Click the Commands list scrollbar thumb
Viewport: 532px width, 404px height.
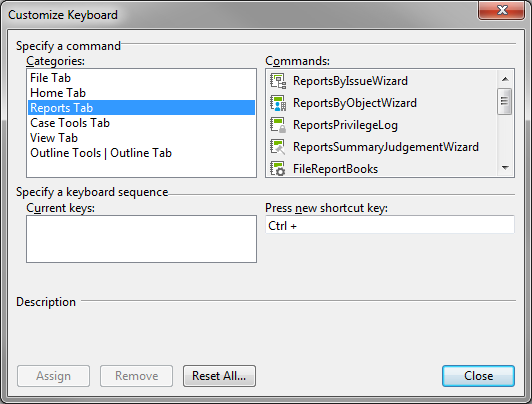[x=505, y=101]
